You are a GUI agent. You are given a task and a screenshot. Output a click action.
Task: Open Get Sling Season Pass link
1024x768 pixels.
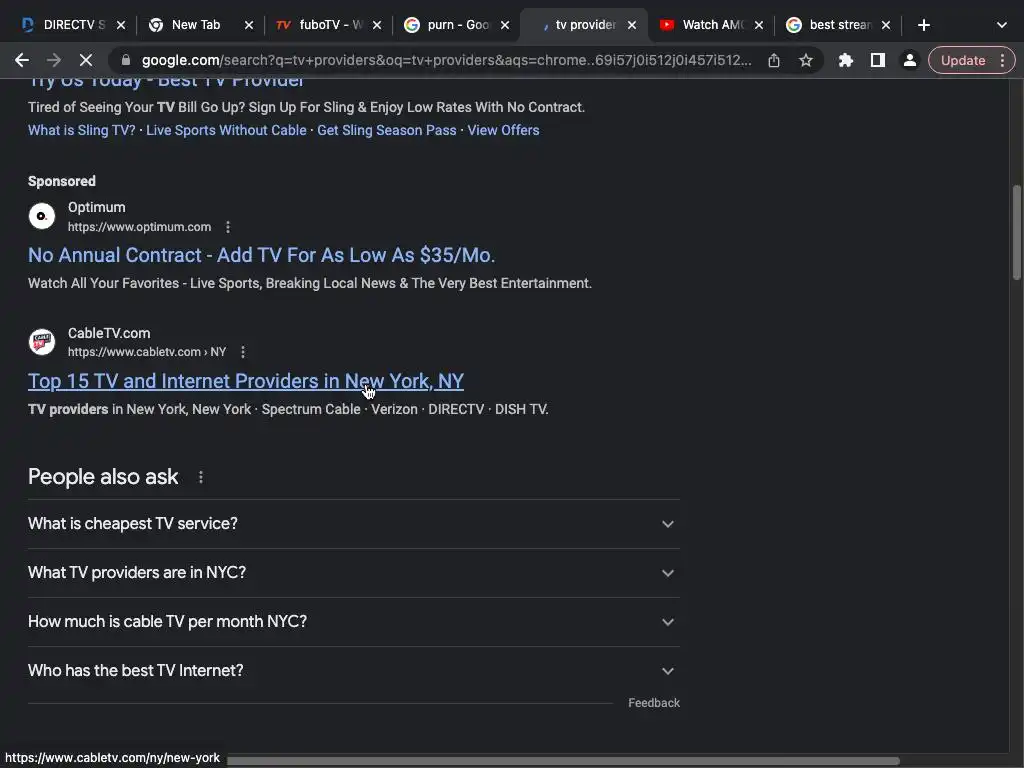click(x=387, y=130)
